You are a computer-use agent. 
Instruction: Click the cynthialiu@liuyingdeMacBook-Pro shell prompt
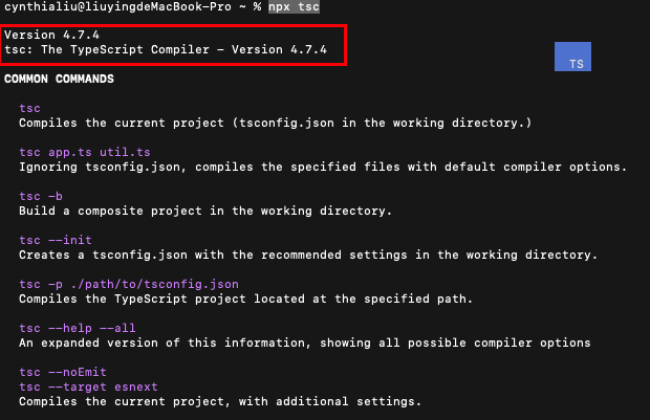tap(125, 6)
